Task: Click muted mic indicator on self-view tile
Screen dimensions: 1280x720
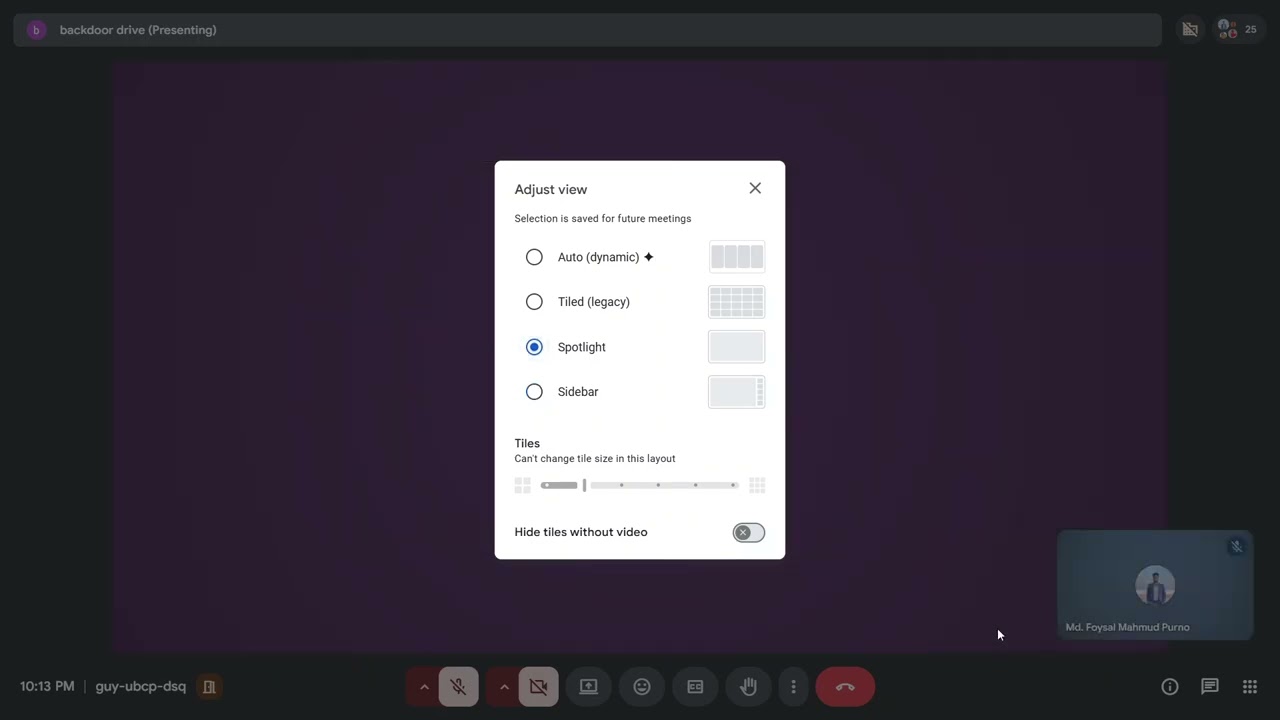Action: coord(1237,547)
